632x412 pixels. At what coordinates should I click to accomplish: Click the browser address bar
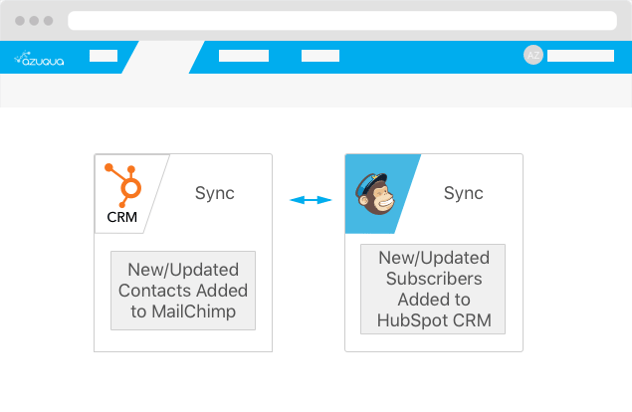(x=342, y=21)
